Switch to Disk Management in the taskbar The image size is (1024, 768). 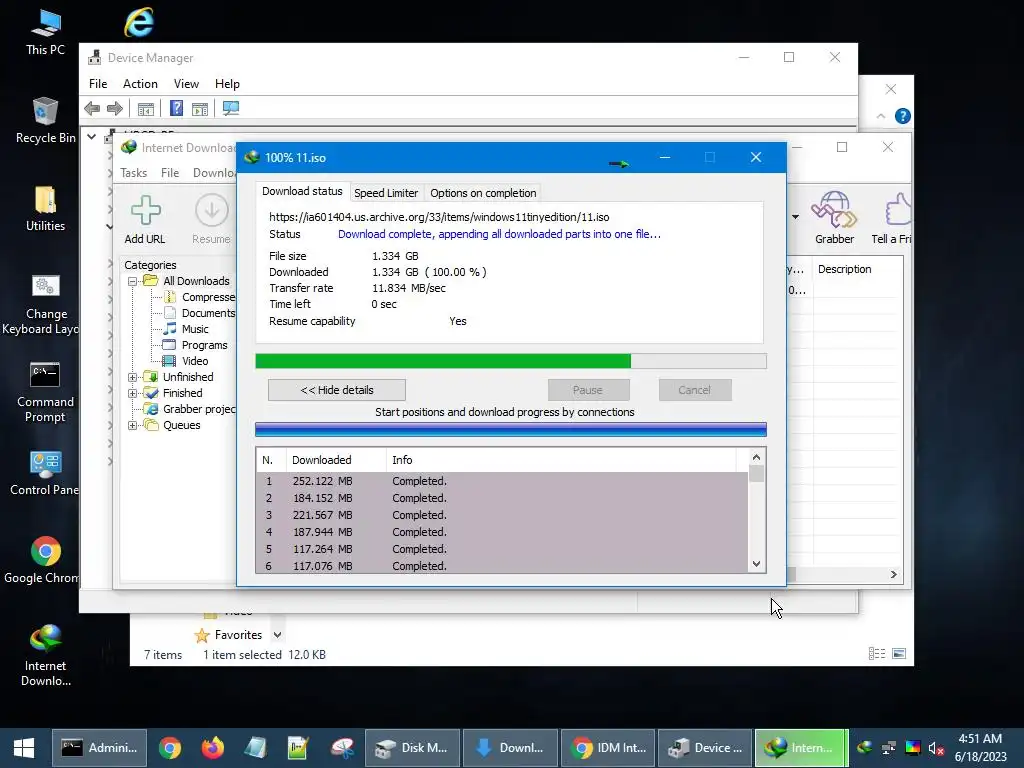tap(411, 748)
